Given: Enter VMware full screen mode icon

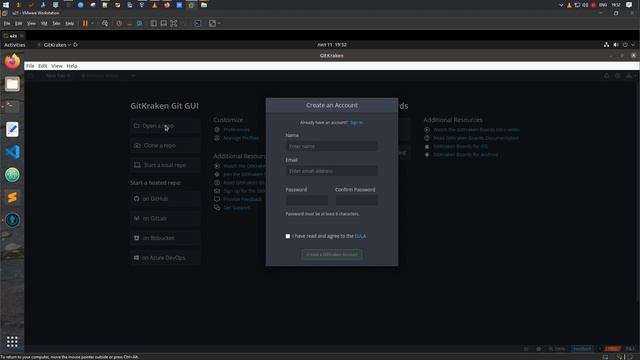Looking at the screenshot, I should tap(174, 24).
